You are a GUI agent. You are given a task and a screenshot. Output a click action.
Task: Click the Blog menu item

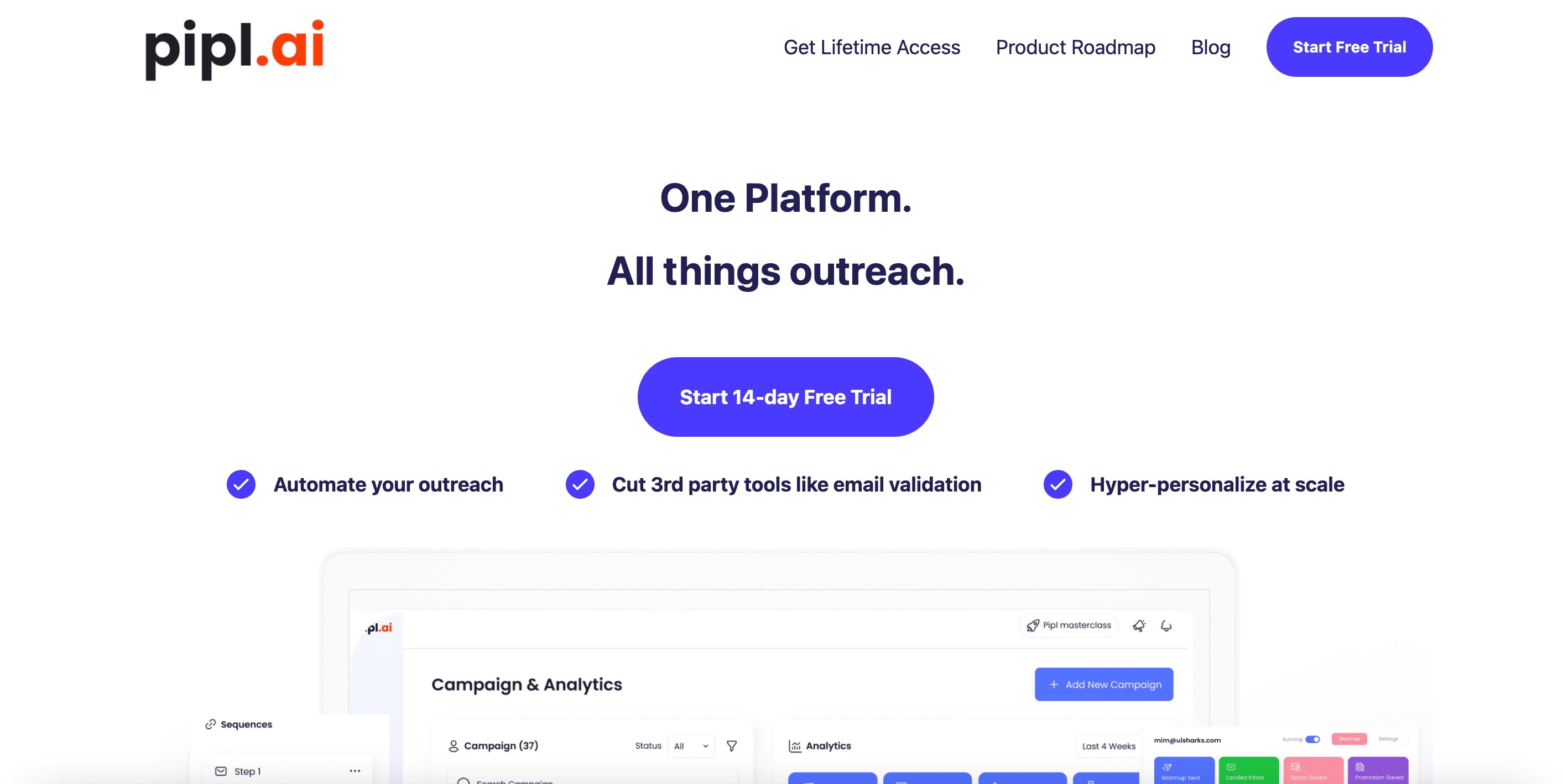[x=1211, y=47]
